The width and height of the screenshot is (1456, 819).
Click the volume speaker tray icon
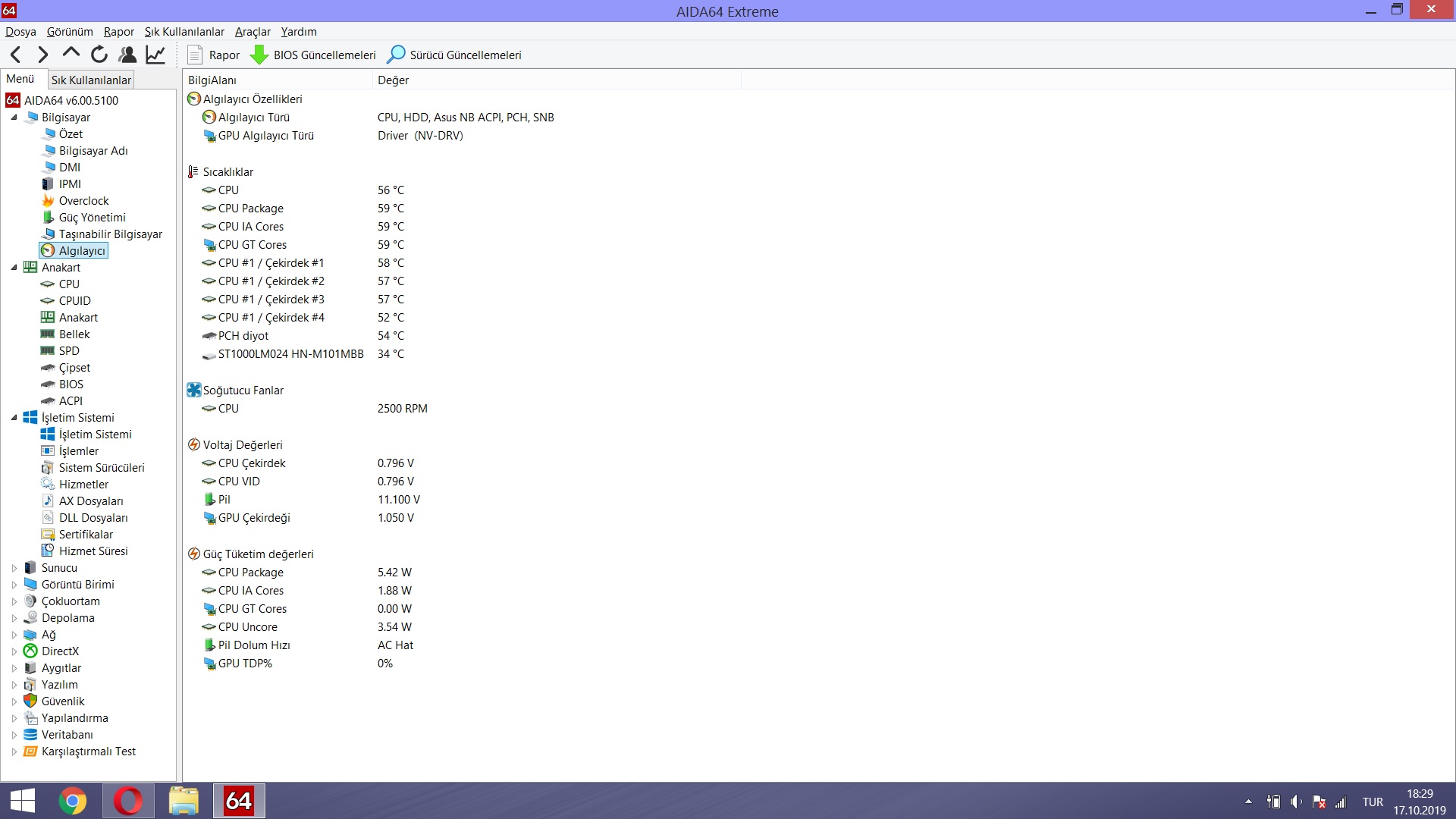point(1296,802)
